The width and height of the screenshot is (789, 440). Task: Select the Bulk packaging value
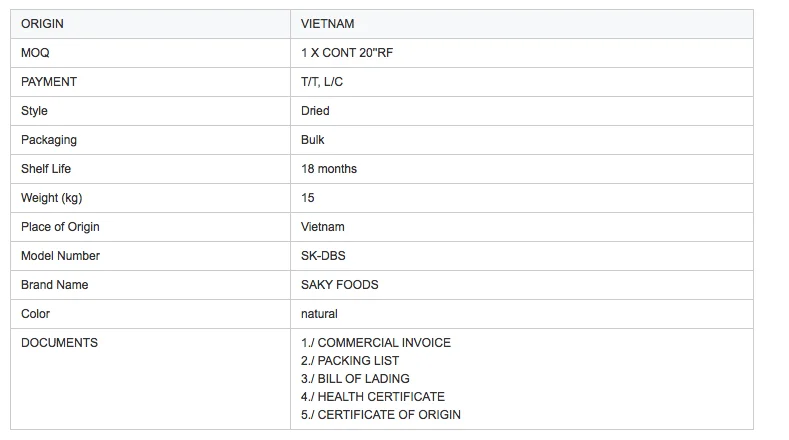(313, 140)
